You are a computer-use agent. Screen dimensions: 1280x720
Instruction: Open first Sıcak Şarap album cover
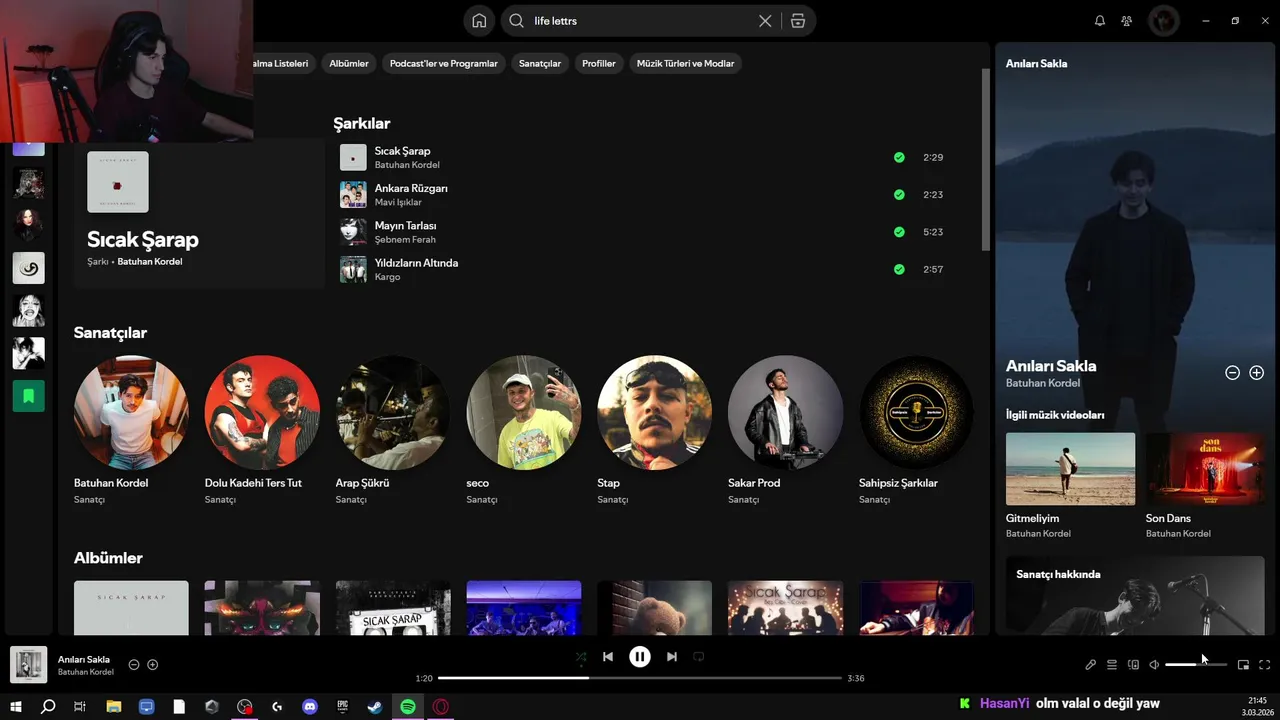[x=131, y=608]
